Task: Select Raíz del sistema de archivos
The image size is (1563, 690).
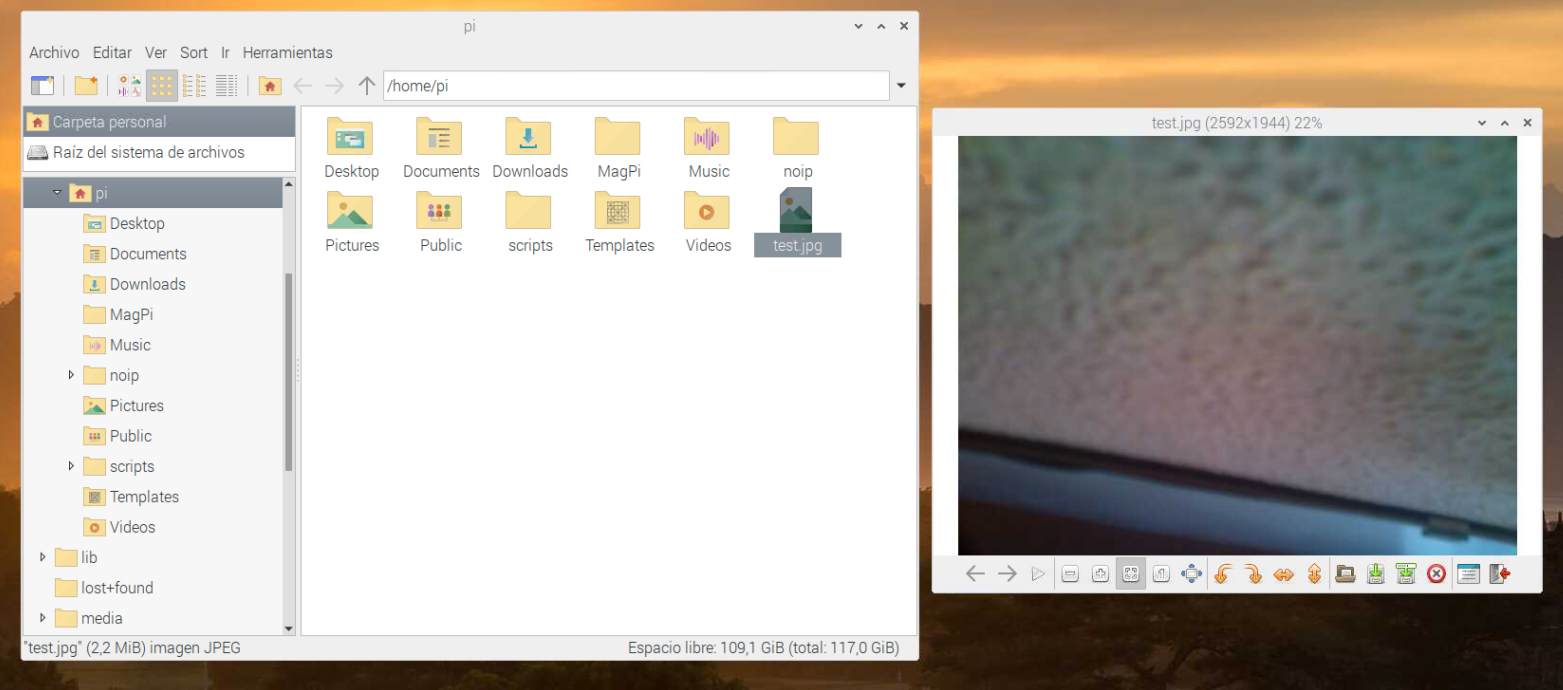Action: [x=148, y=153]
